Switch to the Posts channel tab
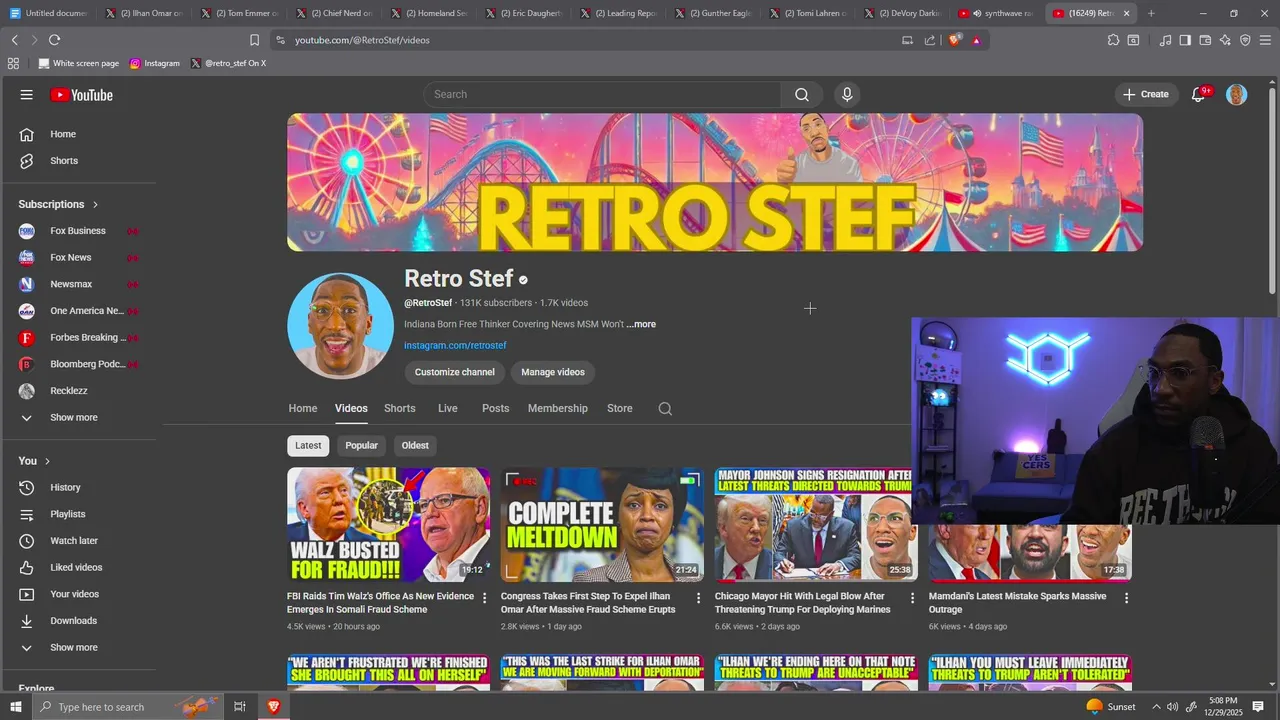Screen dimensions: 1280x720 pyautogui.click(x=496, y=408)
